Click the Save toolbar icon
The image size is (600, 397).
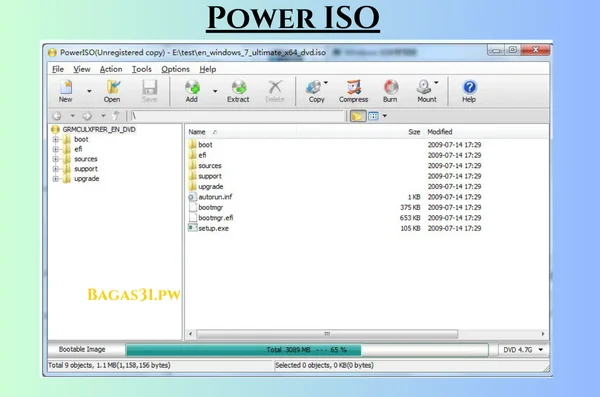149,91
